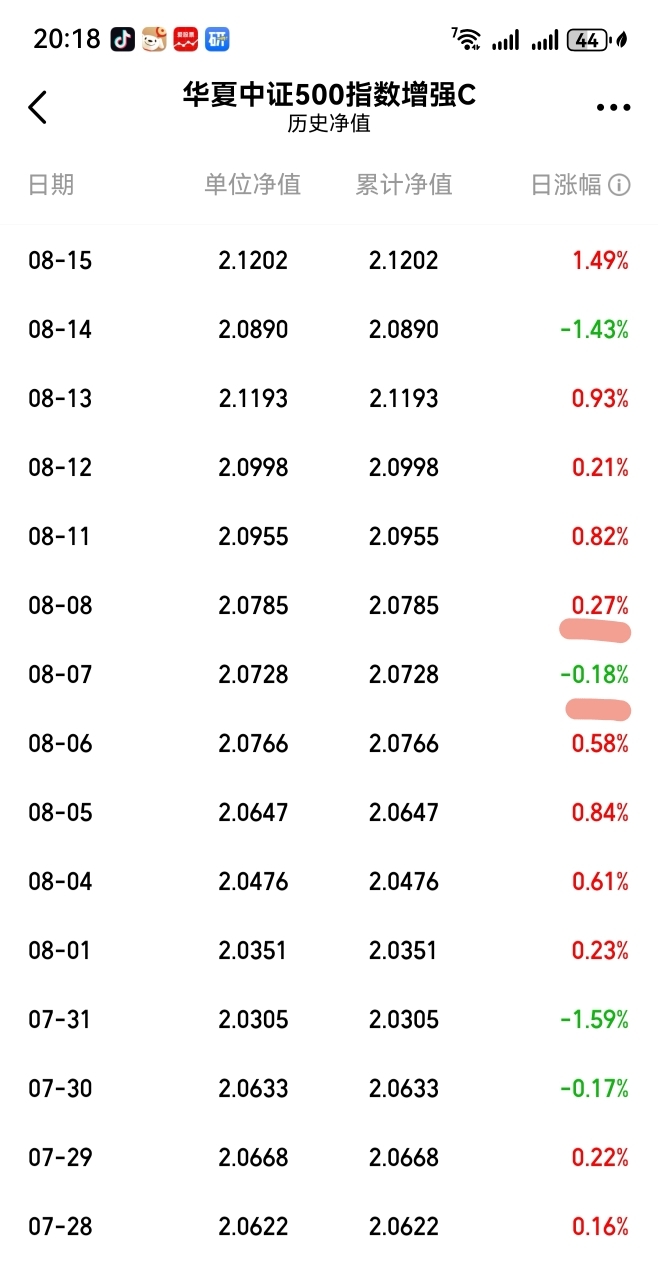The width and height of the screenshot is (658, 1264).
Task: Open the 08-15 net value row
Action: coord(329,261)
